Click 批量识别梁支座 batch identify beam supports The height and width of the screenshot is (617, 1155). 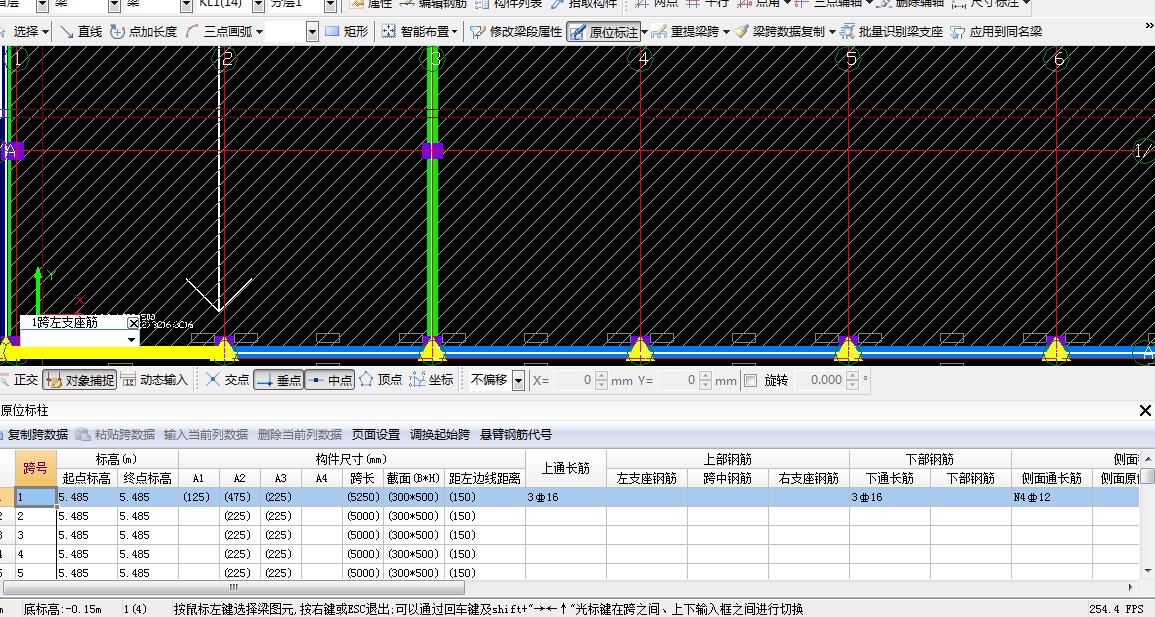click(891, 32)
